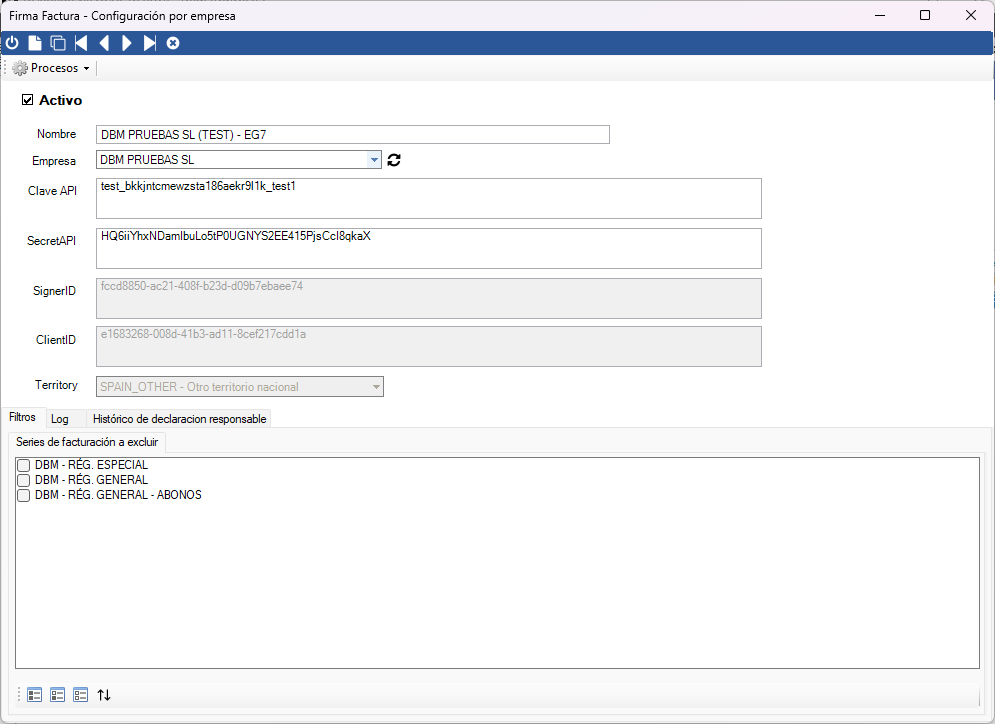Check the DBM - RÉG. ESPECIAL series

(x=24, y=465)
